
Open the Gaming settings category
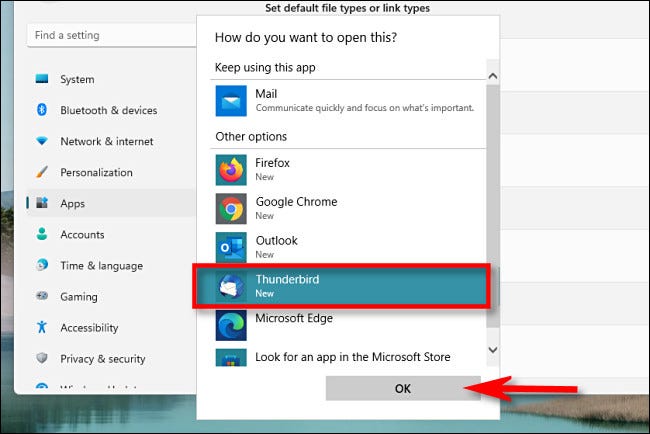(x=79, y=297)
